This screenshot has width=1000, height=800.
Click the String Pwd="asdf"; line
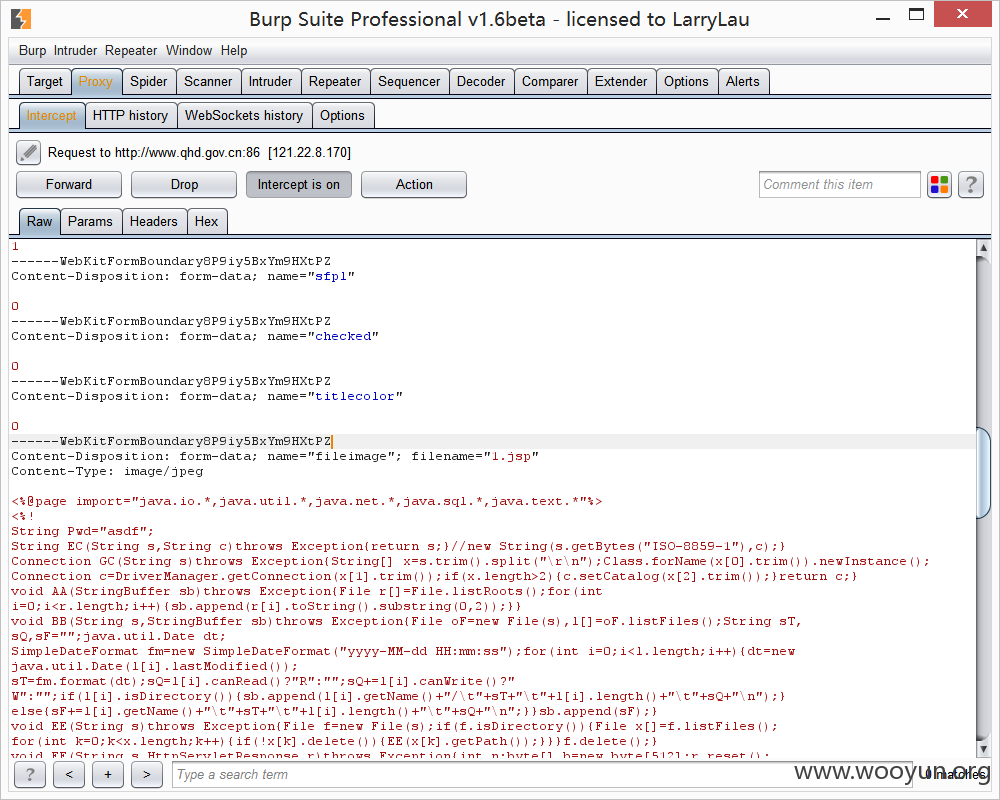click(x=82, y=531)
